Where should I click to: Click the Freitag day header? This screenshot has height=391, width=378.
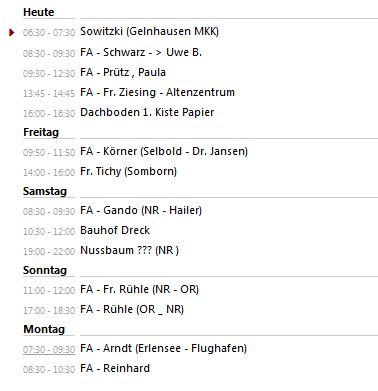(41, 132)
